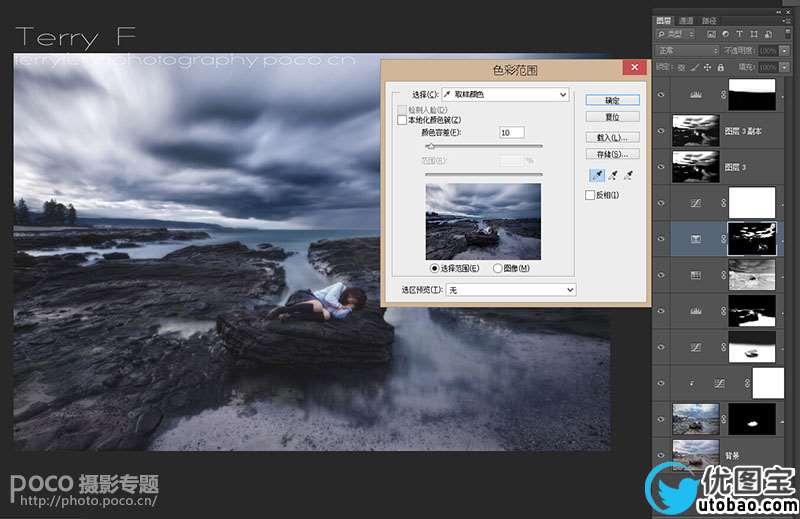Screen dimensions: 800x519
Task: Open the 选区预览 dropdown
Action: [x=511, y=290]
